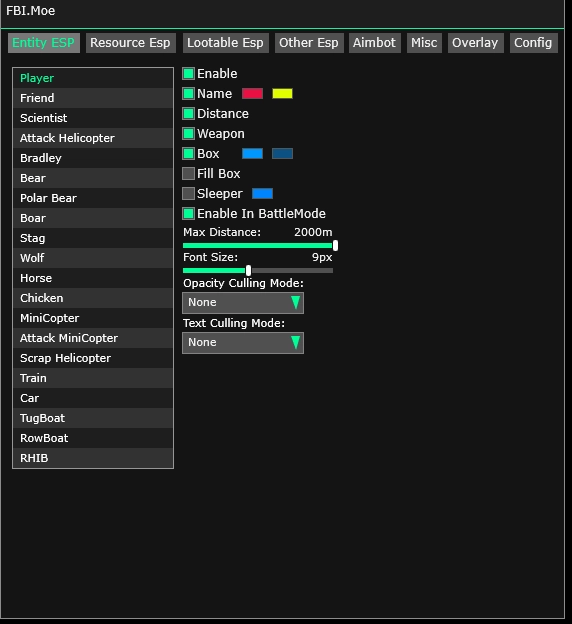The image size is (572, 624).
Task: Toggle the Enable checkbox
Action: pos(188,74)
